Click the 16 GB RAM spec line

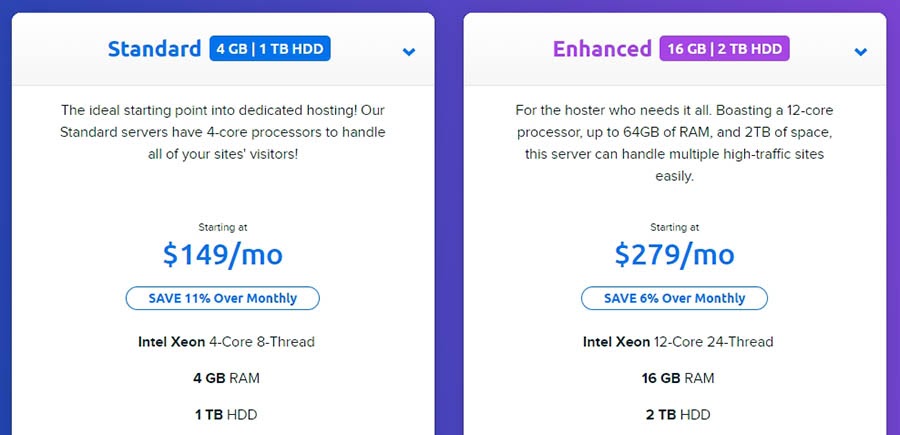[678, 378]
